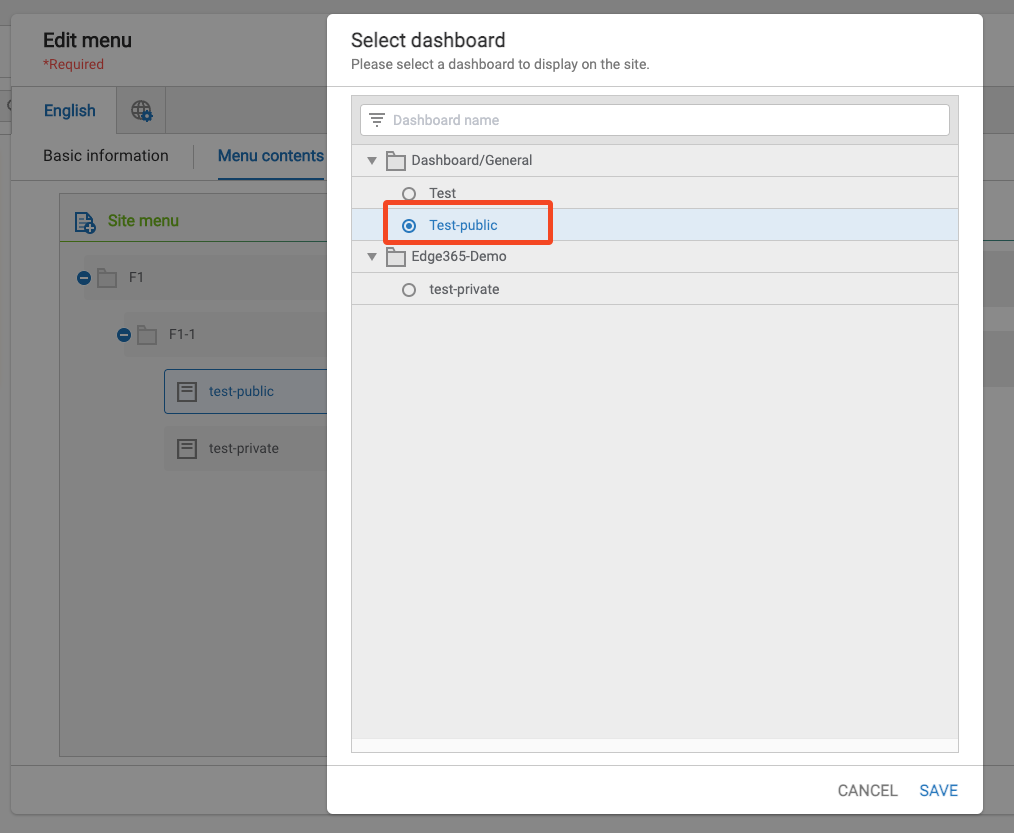The image size is (1014, 833).
Task: Collapse the Dashboard/General folder arrow
Action: (372, 161)
